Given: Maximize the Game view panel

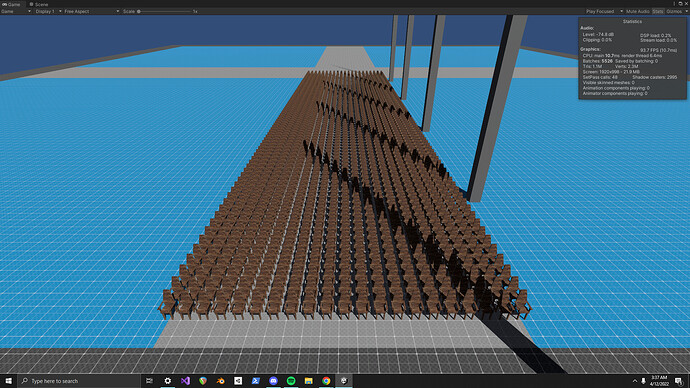Looking at the screenshot, I should pos(680,4).
